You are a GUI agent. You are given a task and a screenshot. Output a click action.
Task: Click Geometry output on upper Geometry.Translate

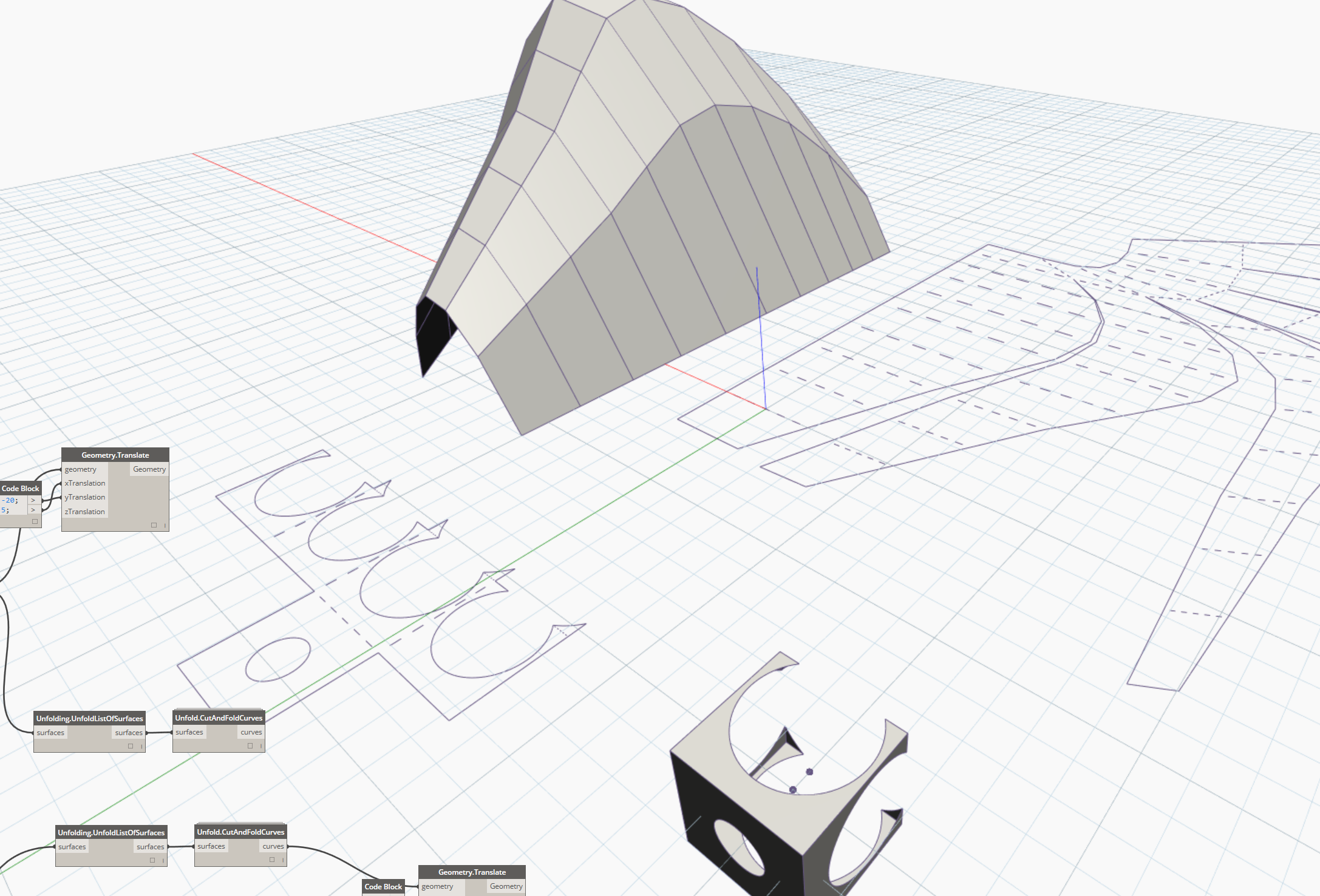(149, 469)
